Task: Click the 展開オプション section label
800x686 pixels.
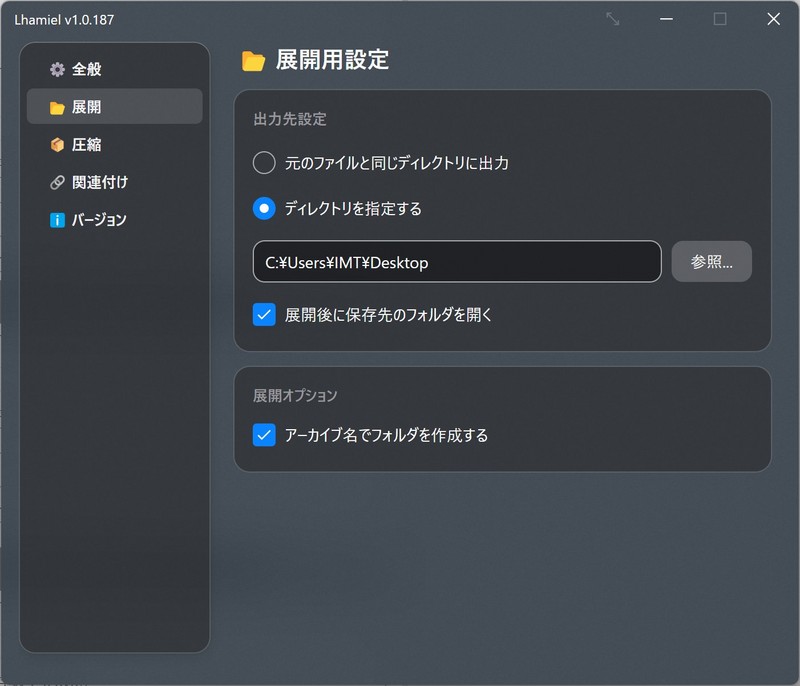Action: click(x=295, y=395)
